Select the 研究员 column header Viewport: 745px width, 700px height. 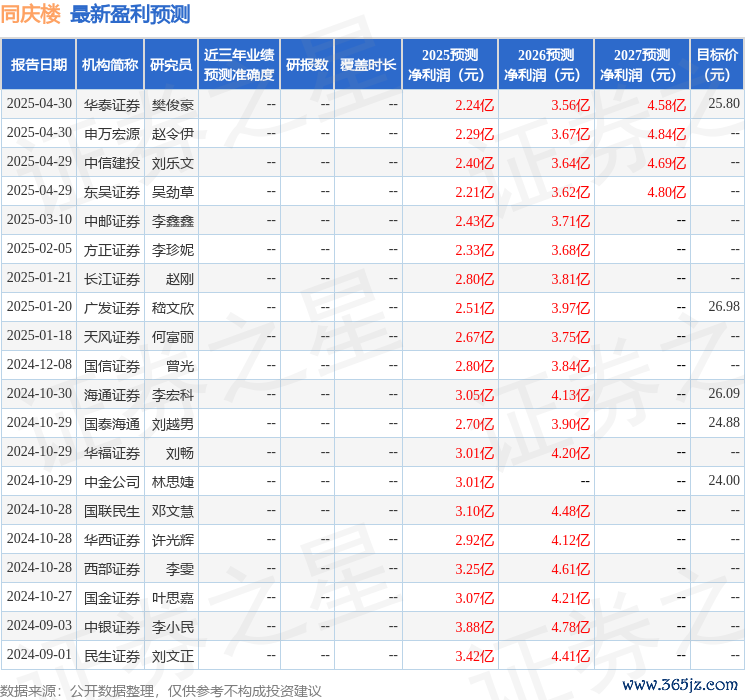pos(171,65)
